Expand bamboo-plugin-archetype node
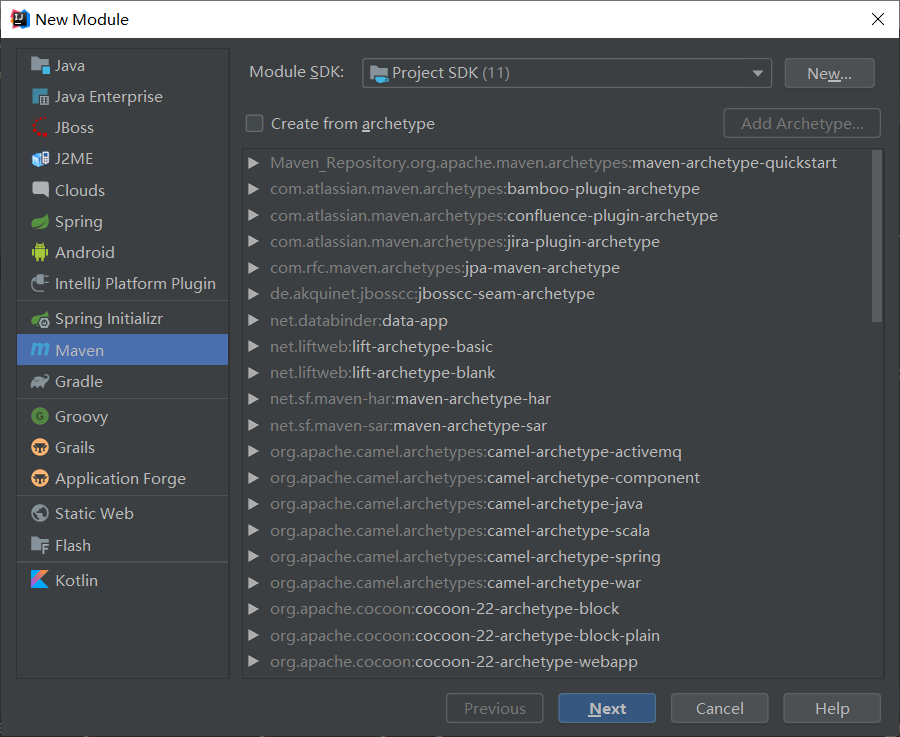Screen dimensions: 900x737 tap(253, 189)
